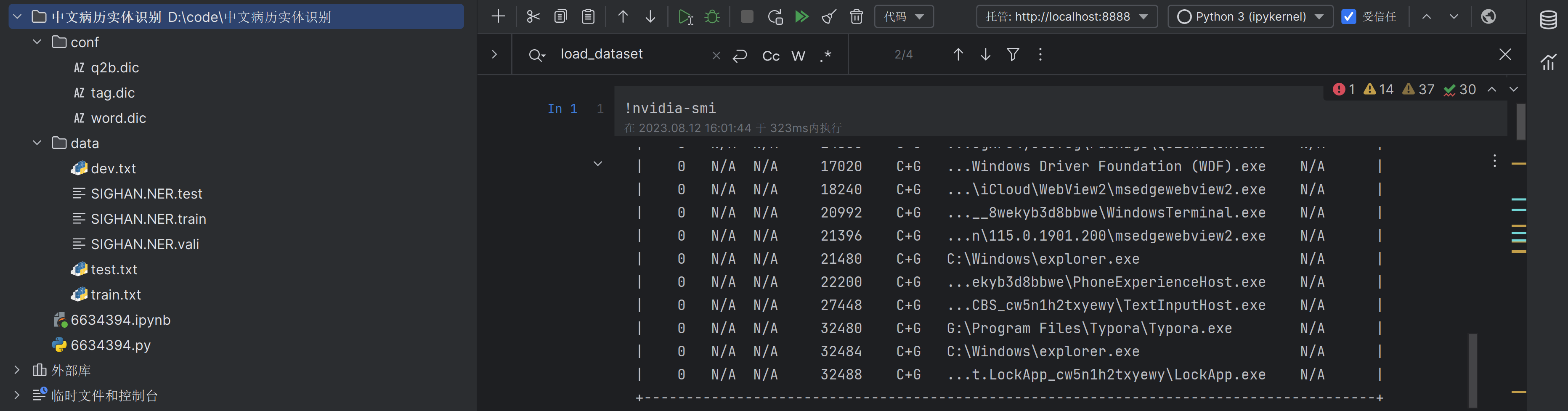Viewport: 1568px width, 411px height.
Task: Toggle regex search option
Action: coord(825,56)
